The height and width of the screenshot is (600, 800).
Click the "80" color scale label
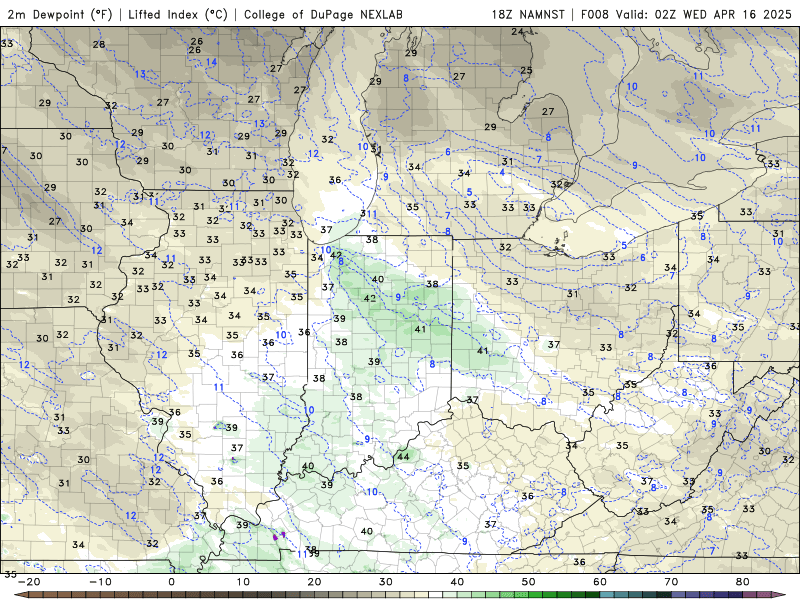tap(743, 582)
